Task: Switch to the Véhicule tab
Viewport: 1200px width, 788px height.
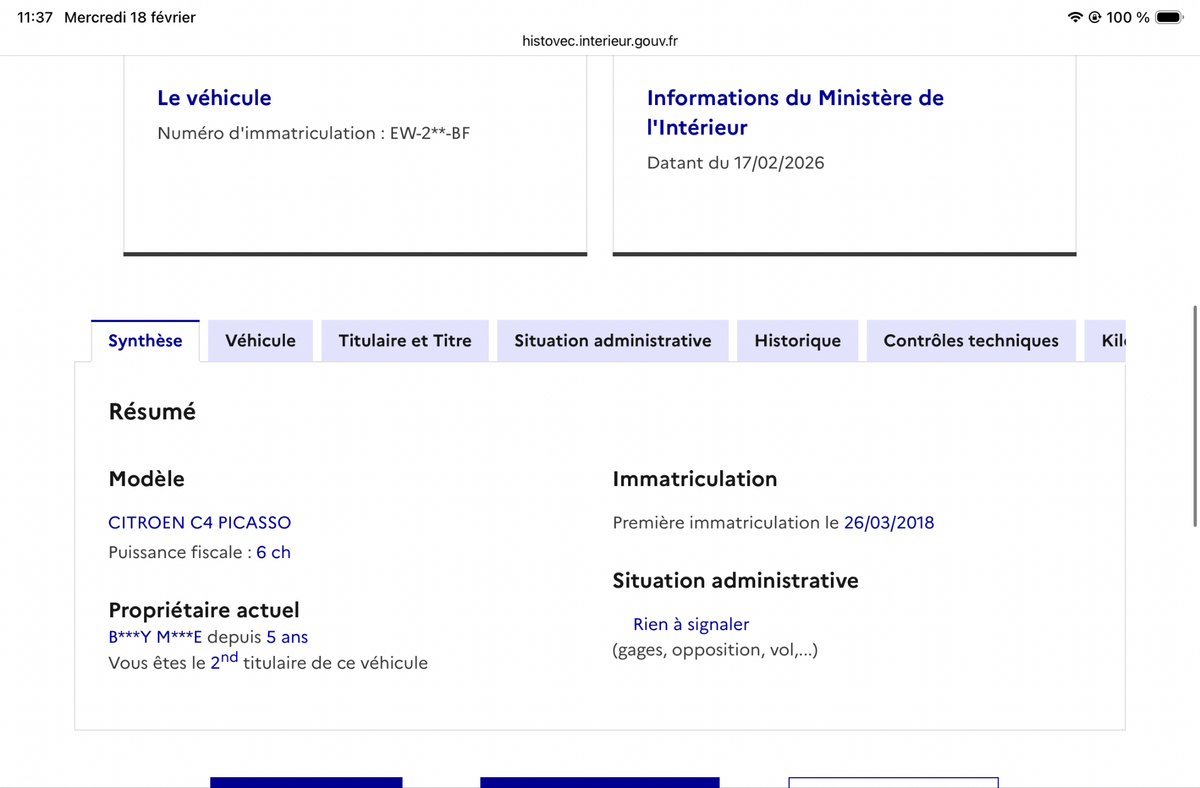Action: (261, 341)
